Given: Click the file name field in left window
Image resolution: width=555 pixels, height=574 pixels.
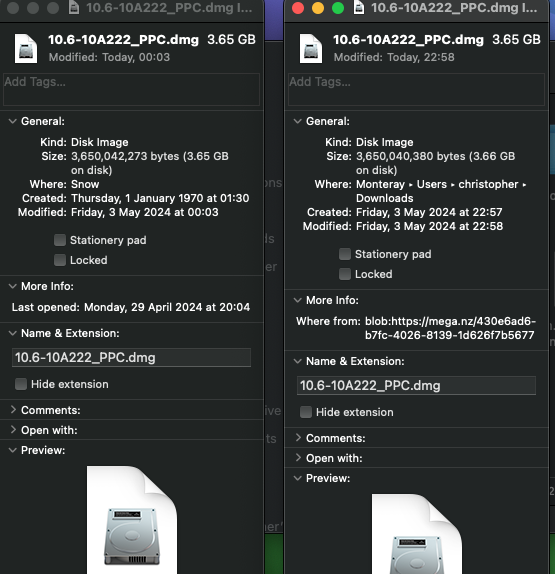Looking at the screenshot, I should (131, 358).
